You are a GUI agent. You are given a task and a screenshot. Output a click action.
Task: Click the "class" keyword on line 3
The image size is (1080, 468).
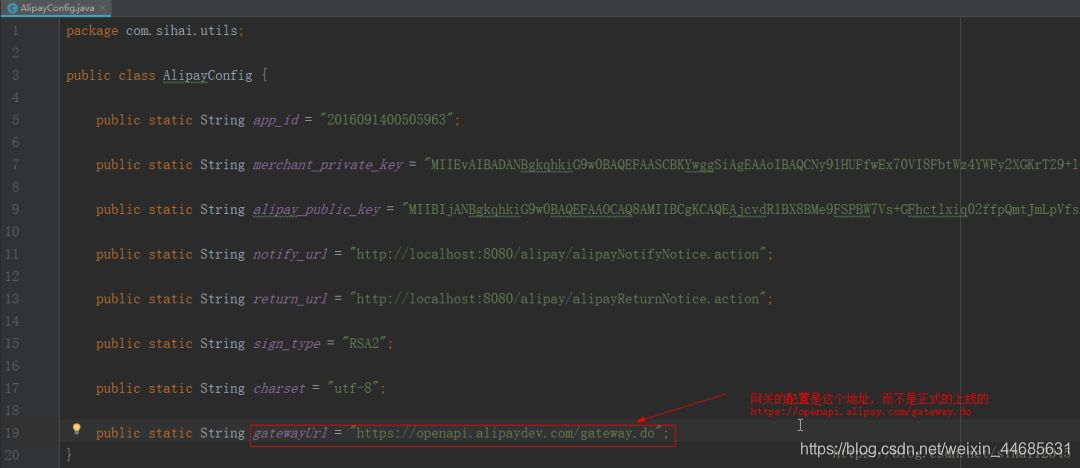(137, 76)
